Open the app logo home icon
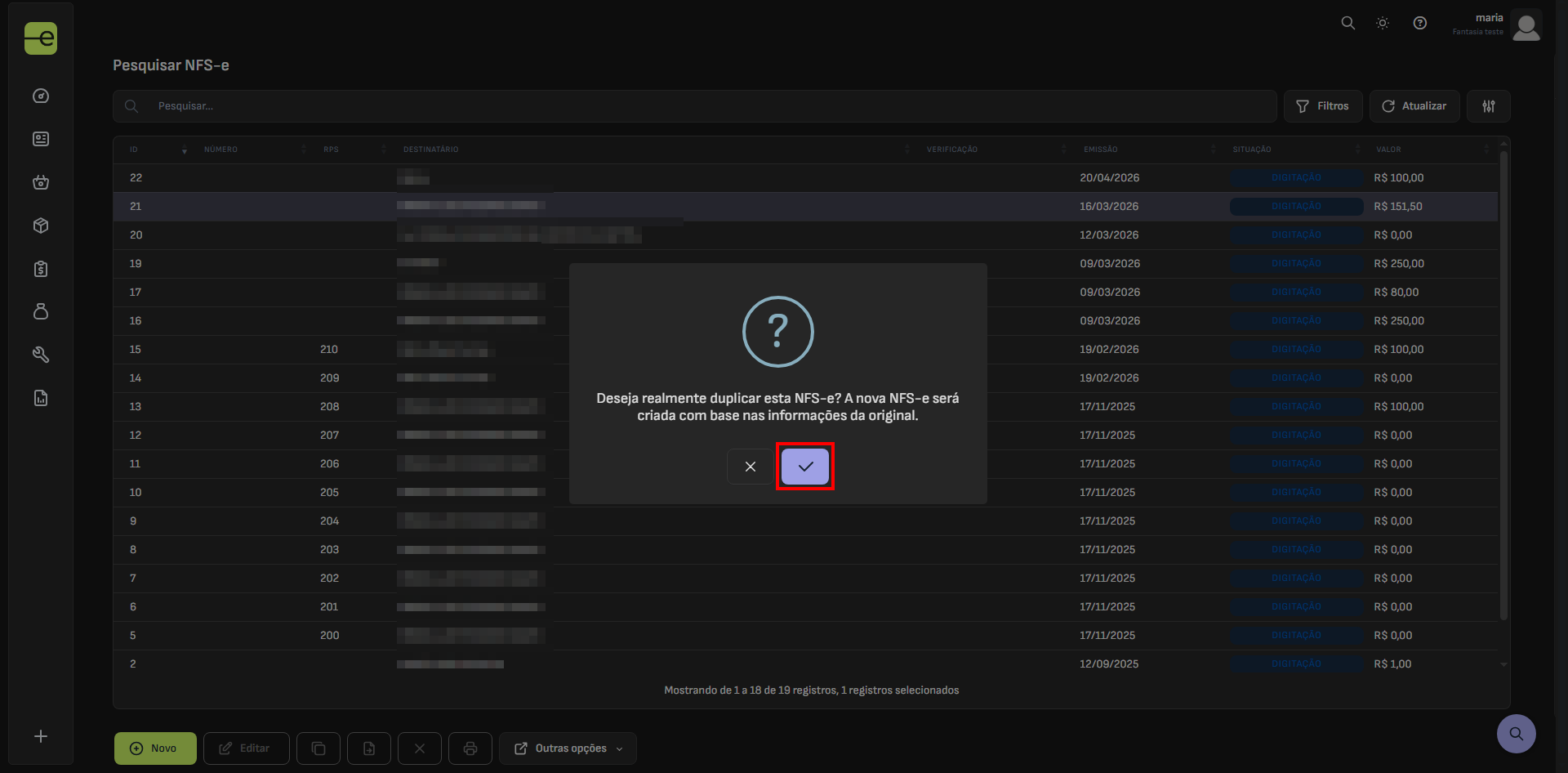This screenshot has height=773, width=1568. pos(41,38)
